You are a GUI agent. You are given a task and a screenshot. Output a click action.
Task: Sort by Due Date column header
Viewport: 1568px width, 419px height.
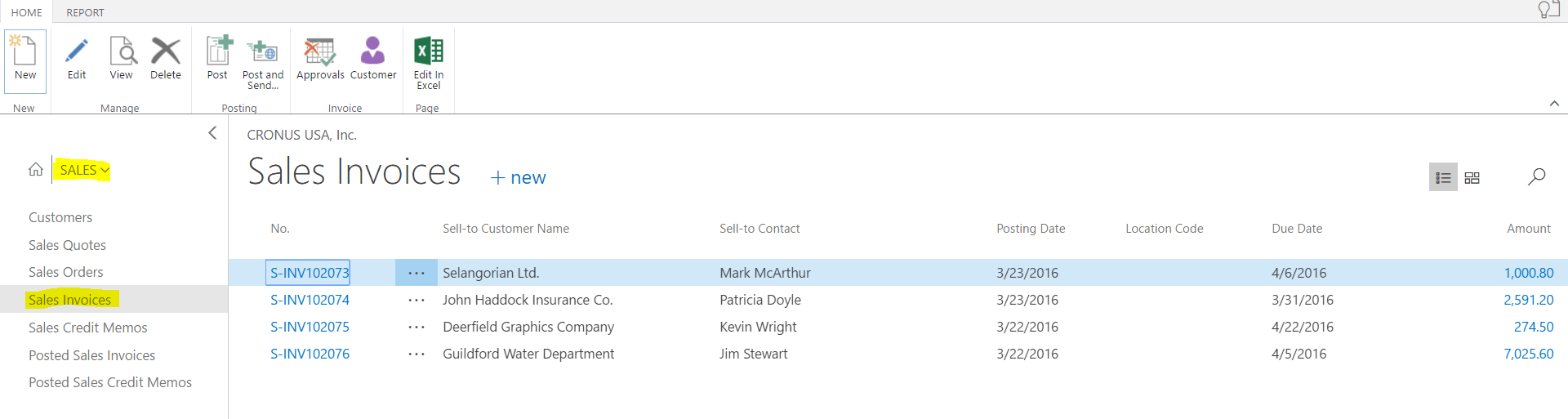(1297, 229)
